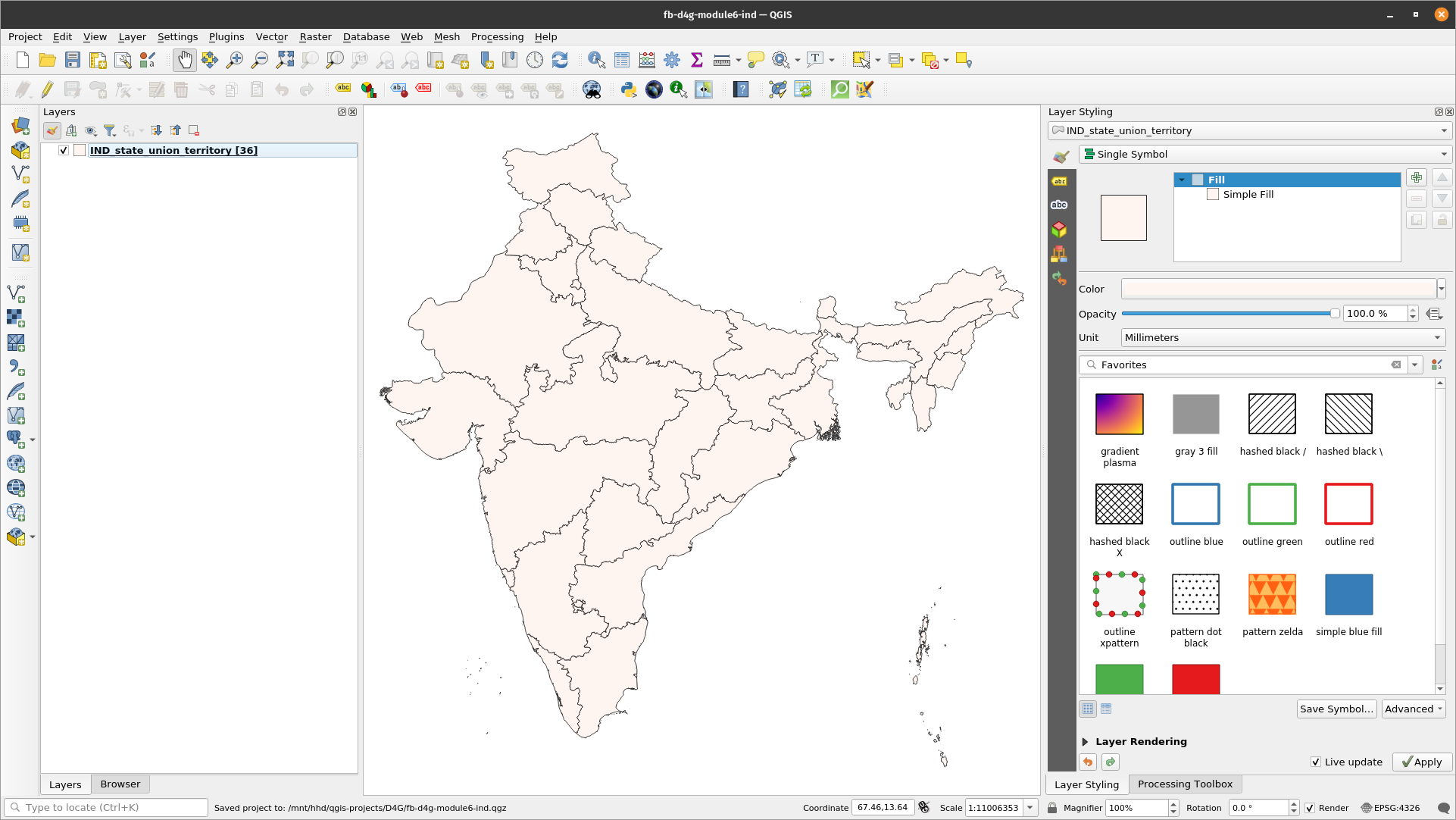This screenshot has width=1456, height=820.
Task: Open Processing Toolbox gear icon
Action: [672, 60]
